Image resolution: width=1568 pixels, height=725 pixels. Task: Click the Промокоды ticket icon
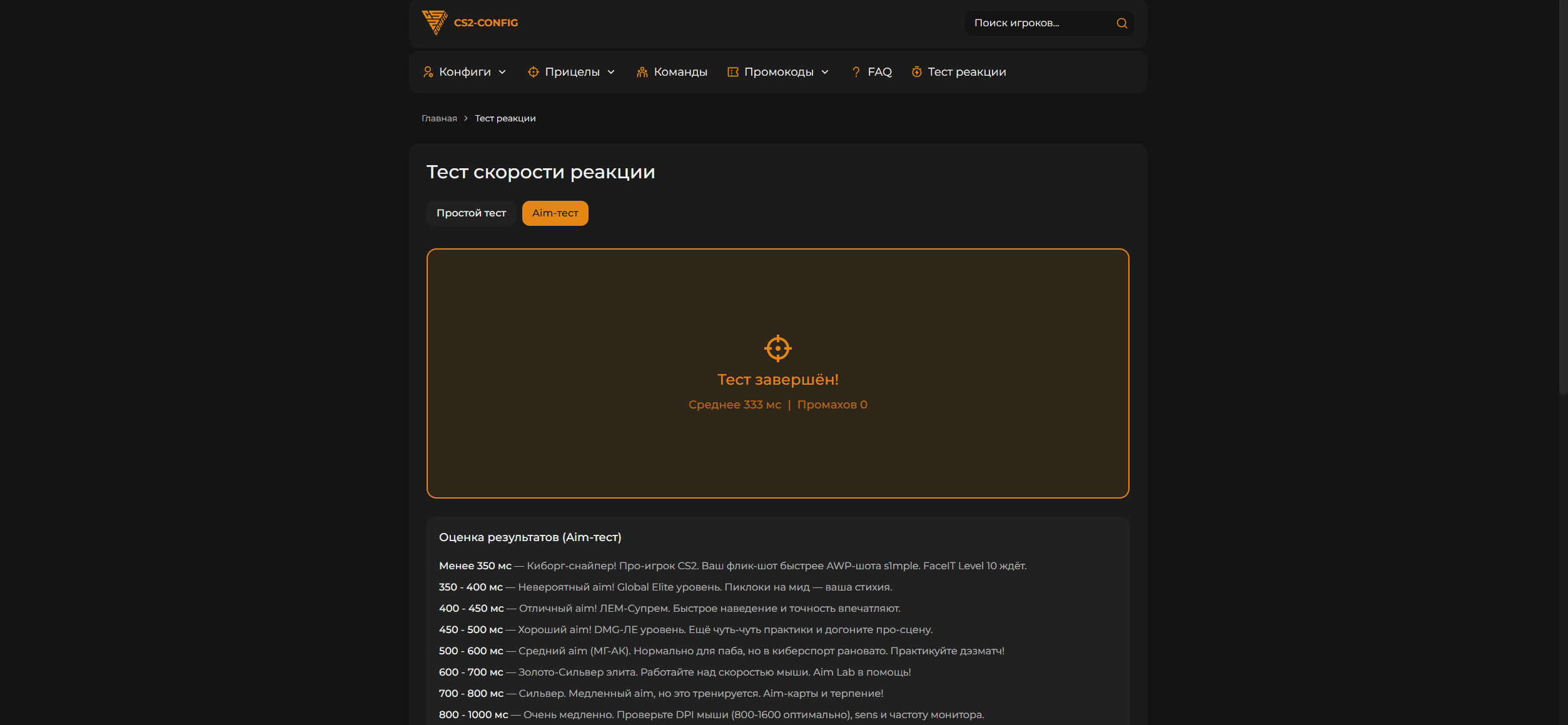pyautogui.click(x=732, y=72)
